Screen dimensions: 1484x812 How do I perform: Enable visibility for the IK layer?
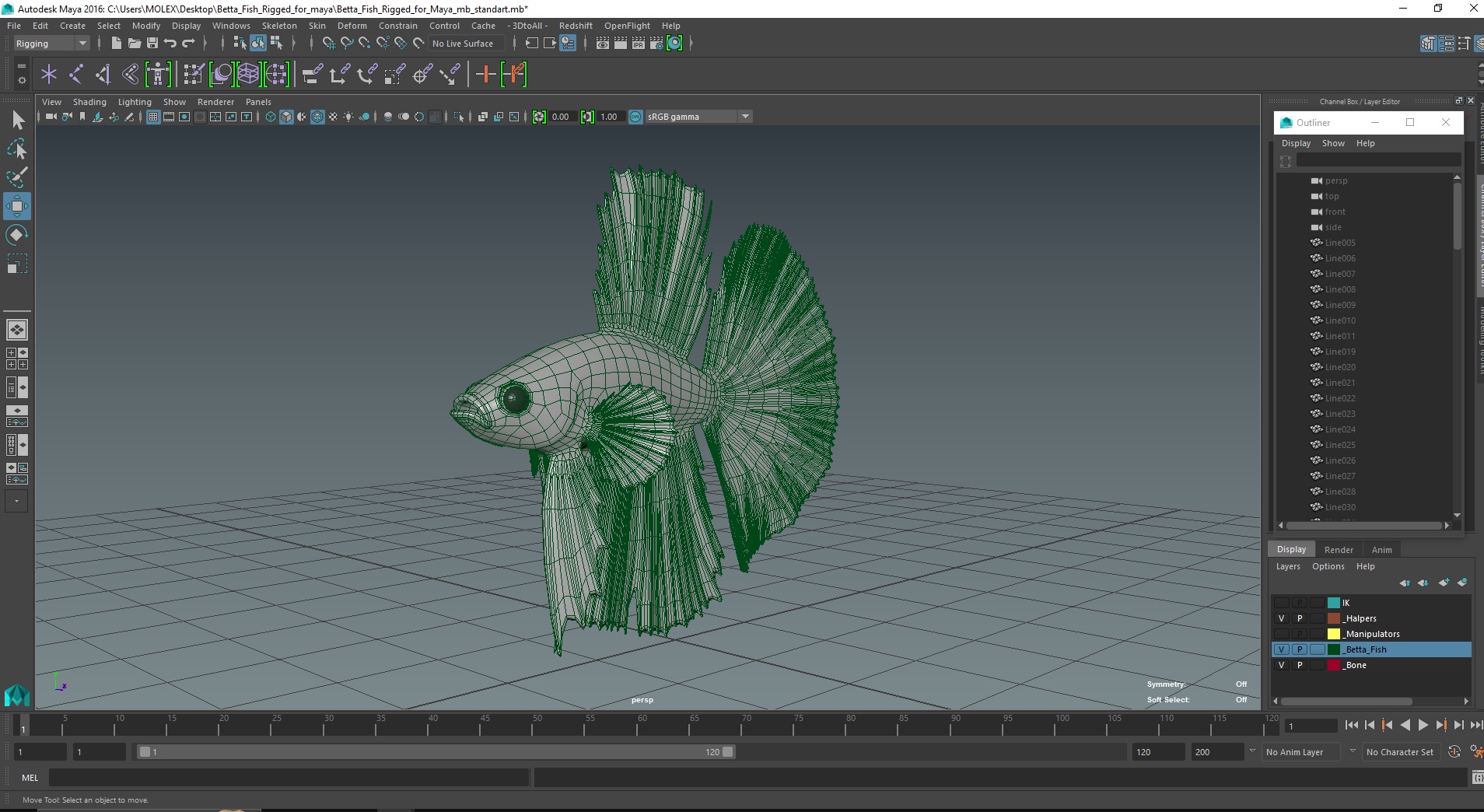(1282, 603)
